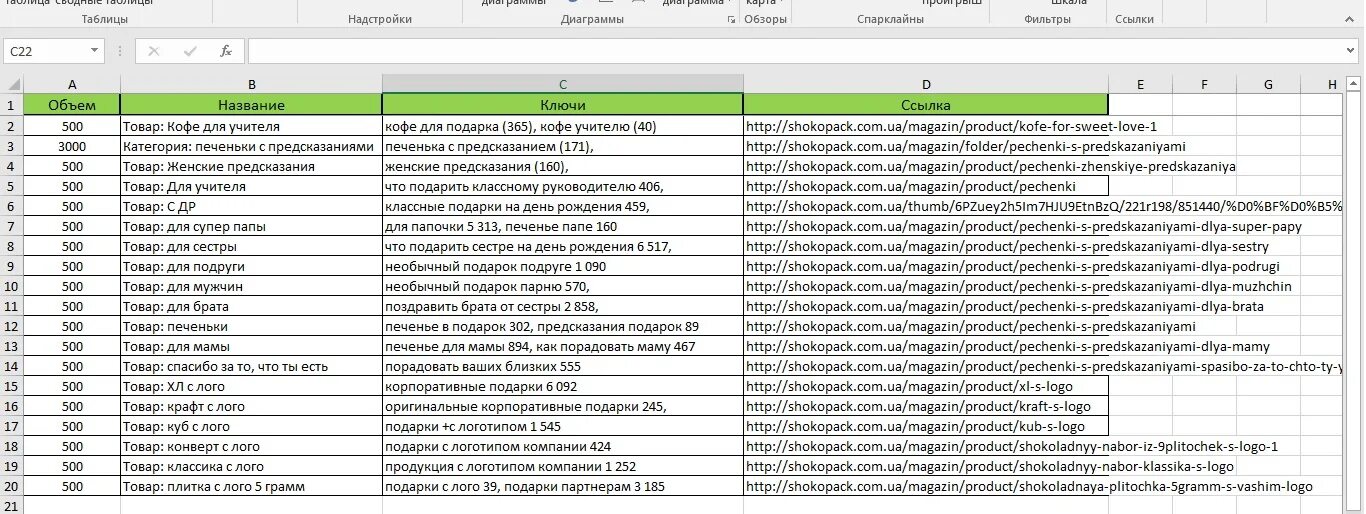Select column E header
Viewport: 1366px width, 514px height.
pyautogui.click(x=1141, y=85)
